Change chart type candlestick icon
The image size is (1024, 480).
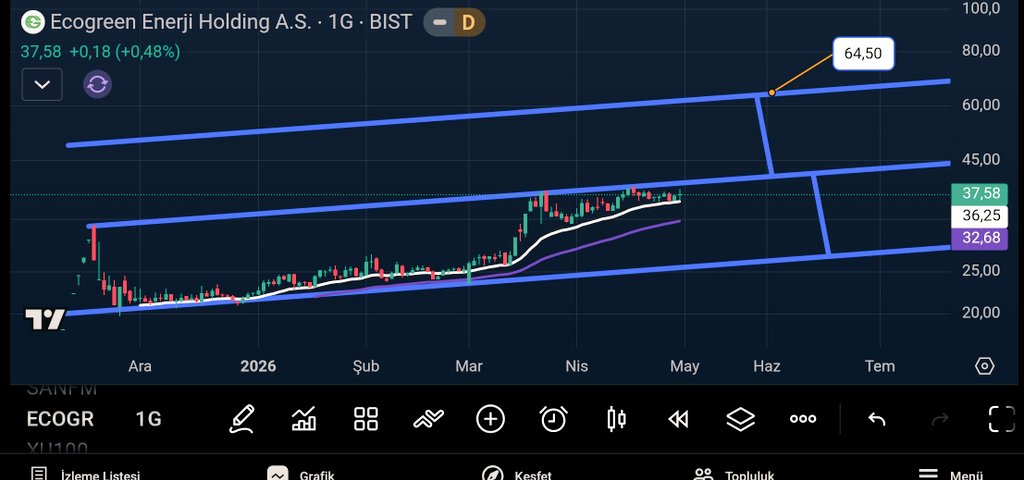point(616,419)
